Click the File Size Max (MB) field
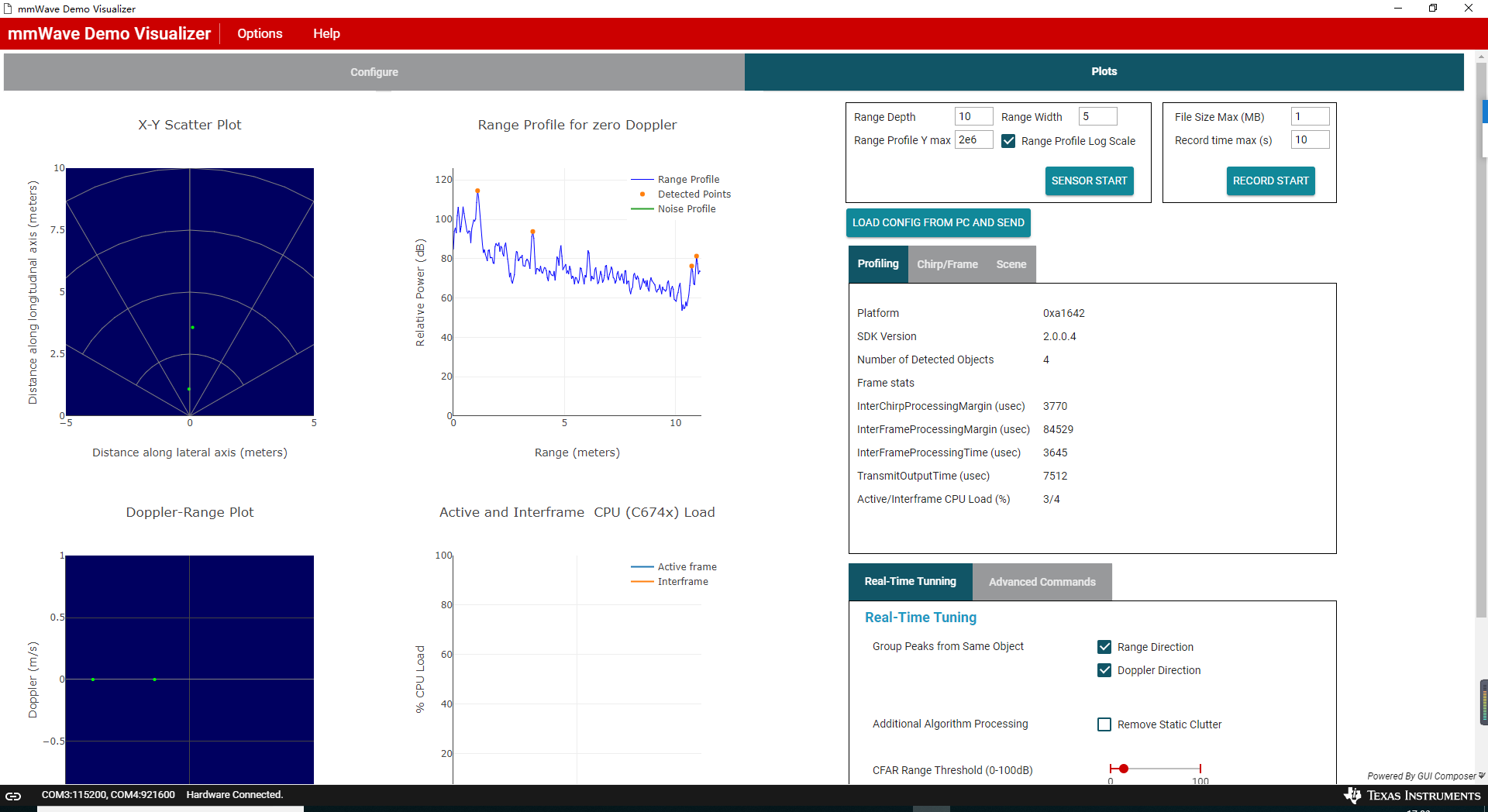 [1310, 116]
